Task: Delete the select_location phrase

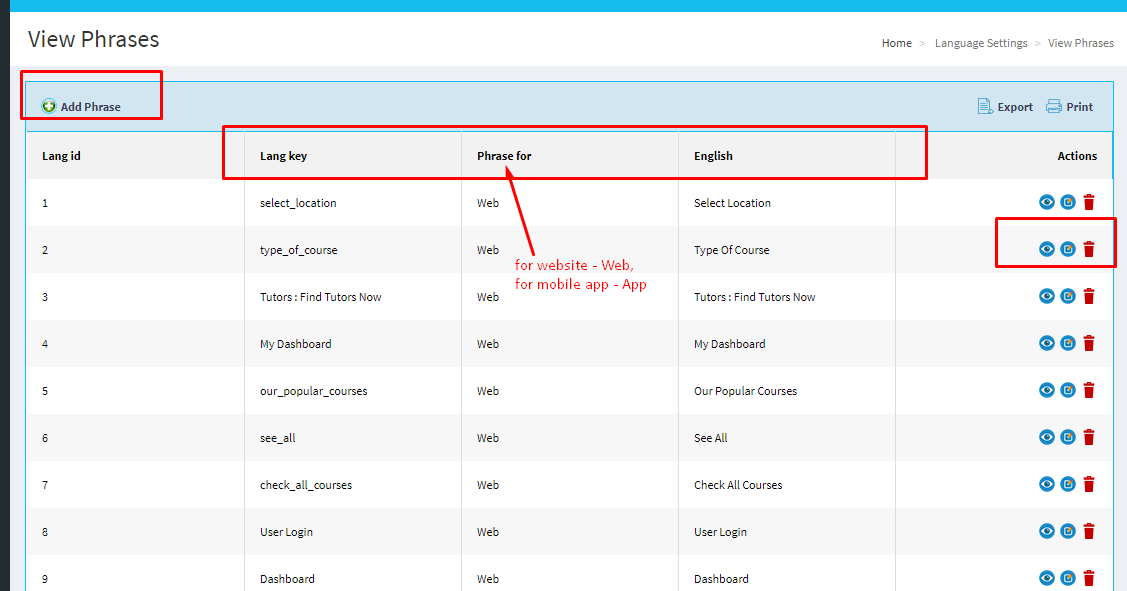Action: pos(1089,202)
